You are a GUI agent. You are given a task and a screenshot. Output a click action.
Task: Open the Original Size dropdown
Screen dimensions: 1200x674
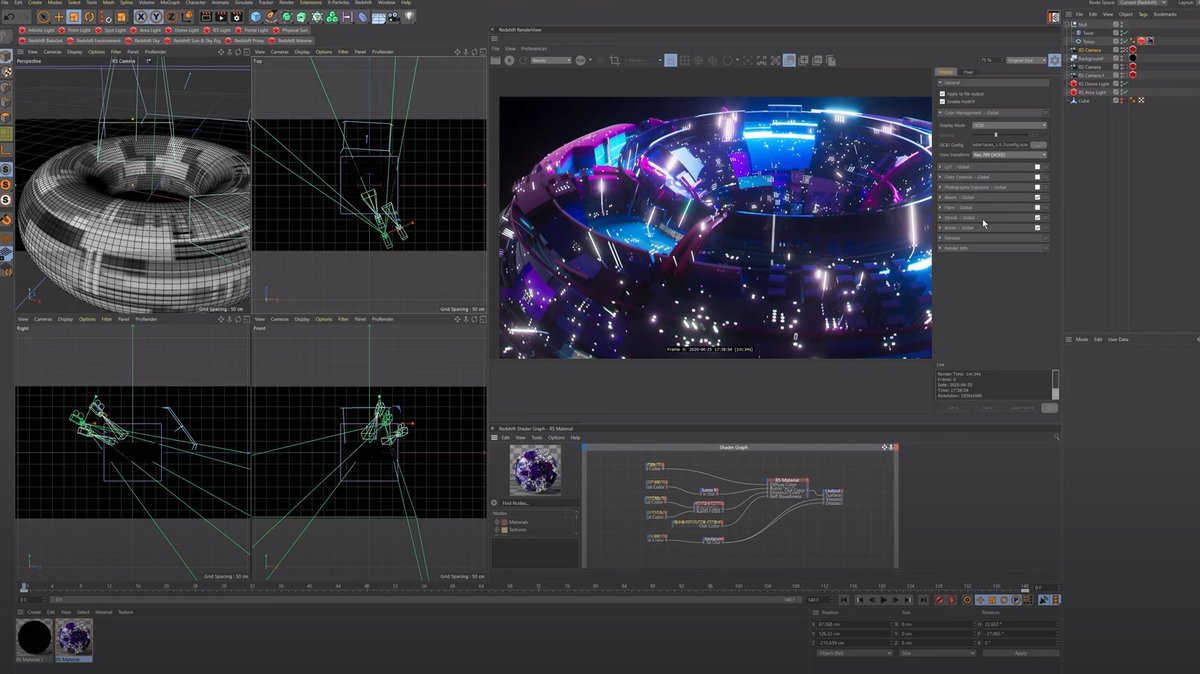[1026, 60]
